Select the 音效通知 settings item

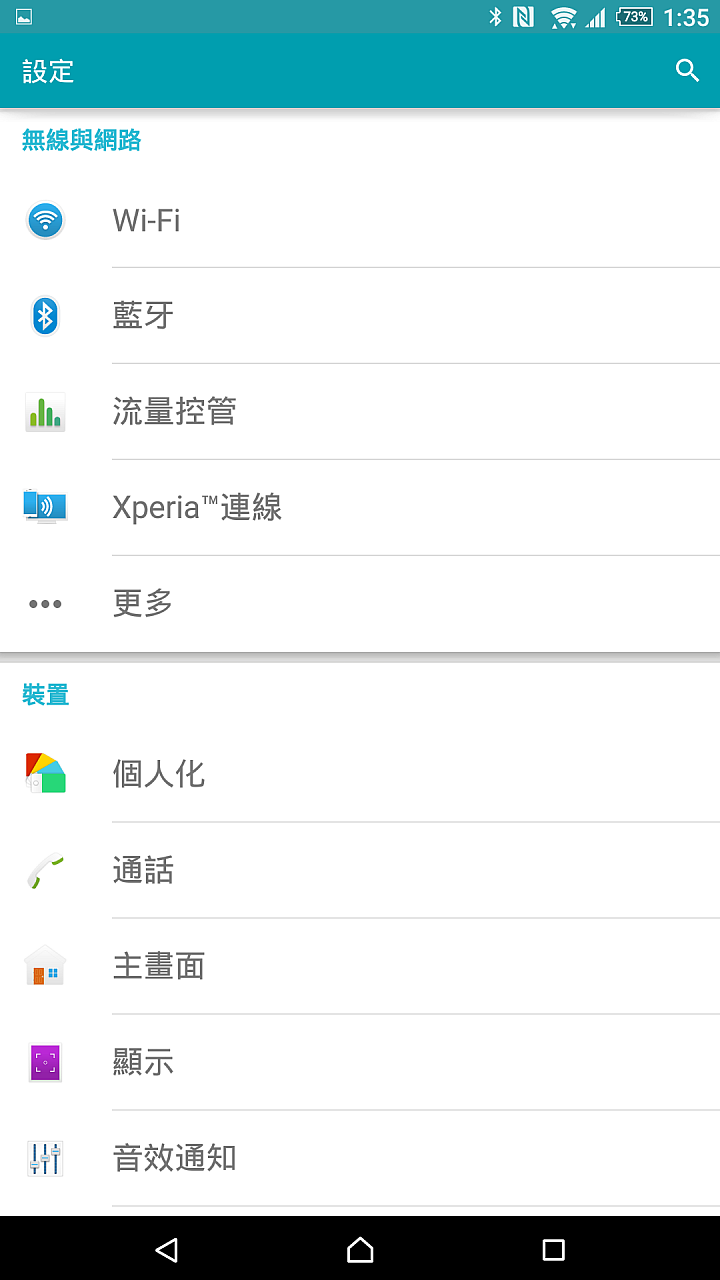click(x=360, y=1158)
